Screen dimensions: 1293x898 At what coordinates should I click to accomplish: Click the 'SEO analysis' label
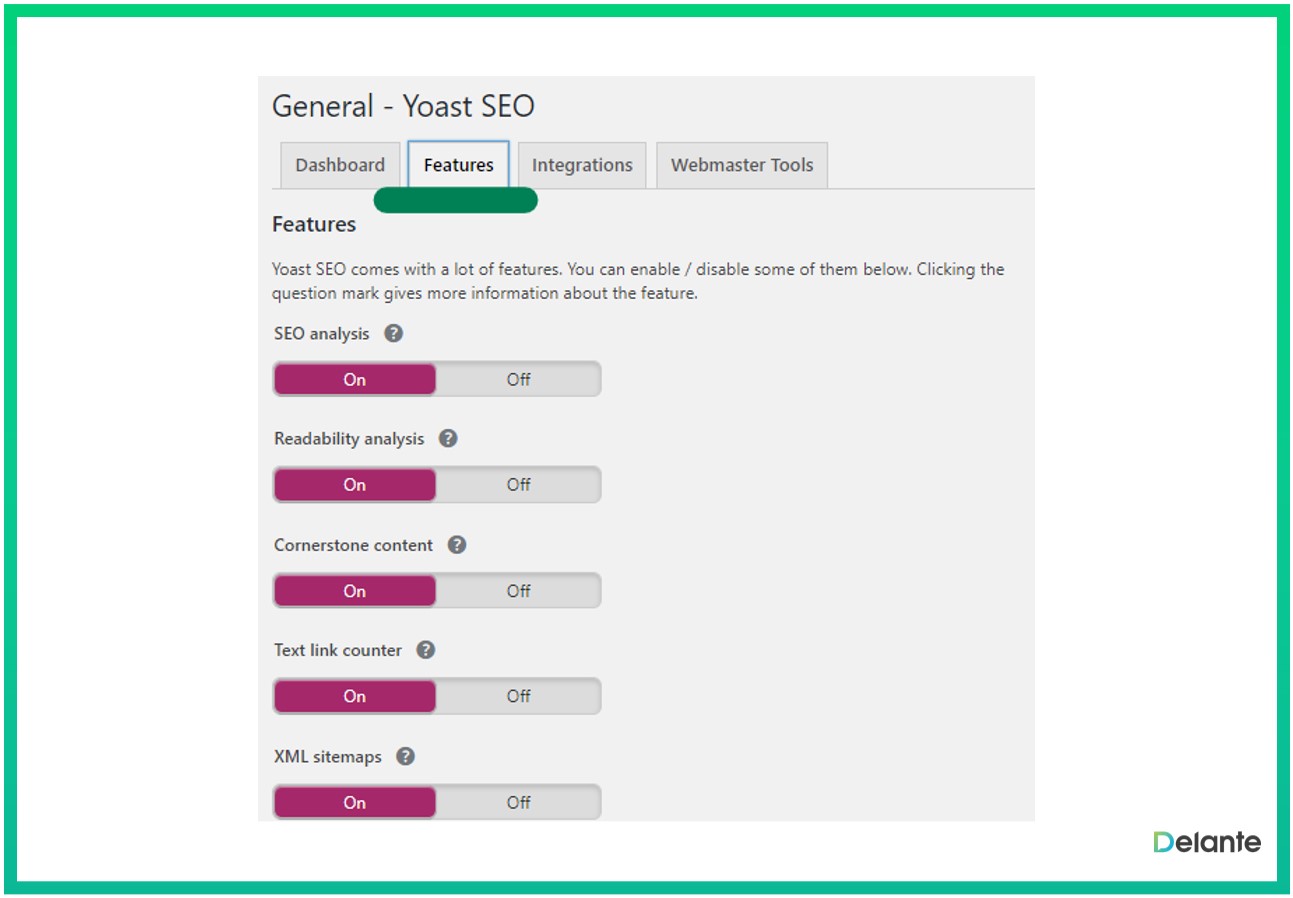tap(321, 334)
